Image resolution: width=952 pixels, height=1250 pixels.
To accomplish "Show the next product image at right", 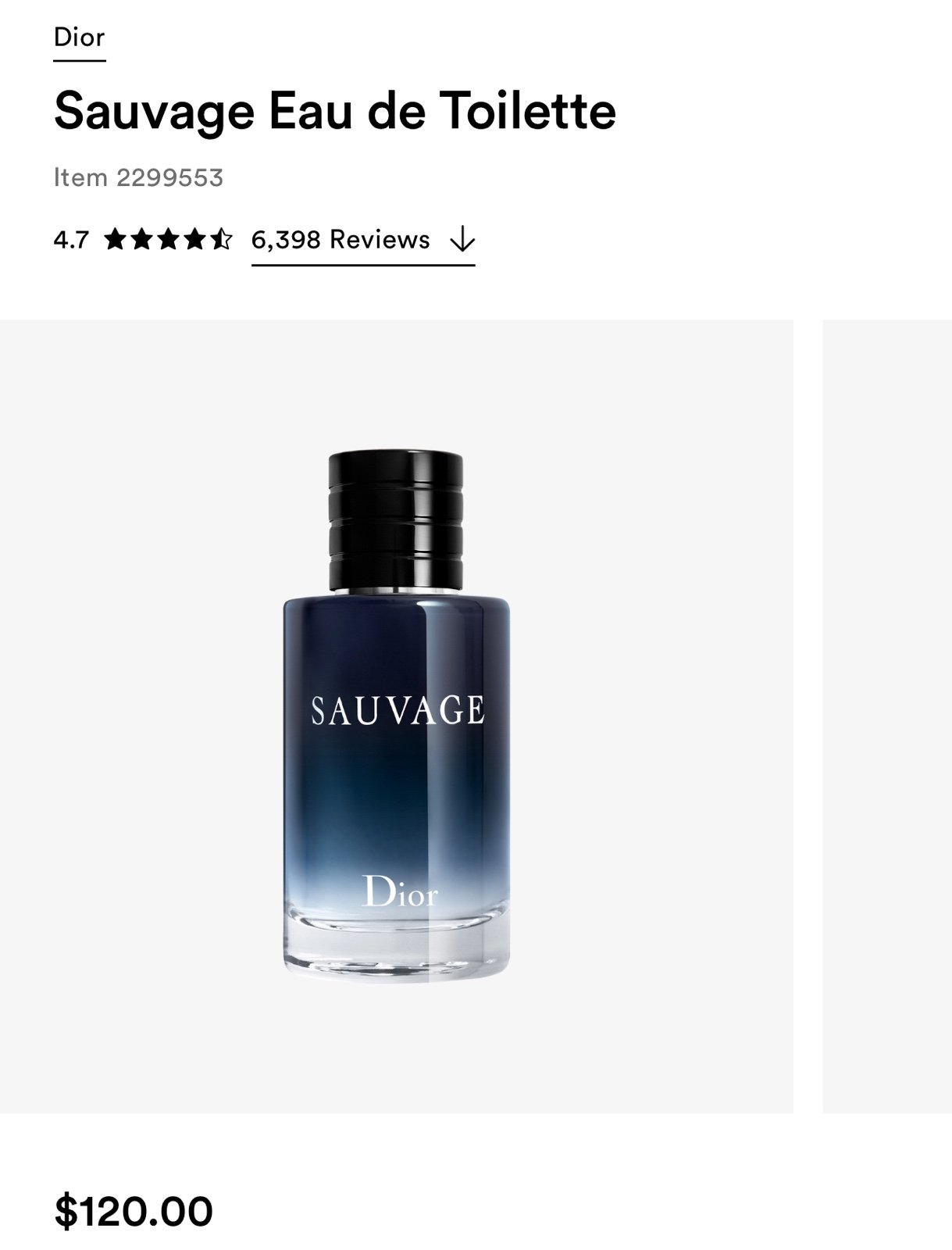I will coord(887,716).
